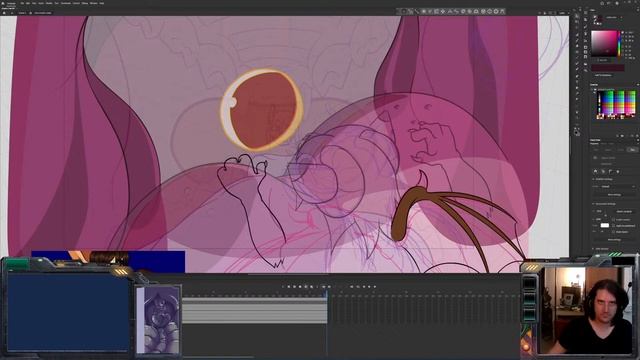The width and height of the screenshot is (640, 360).
Task: Toggle the width-height link icon in Document Settings
Action: click(605, 215)
